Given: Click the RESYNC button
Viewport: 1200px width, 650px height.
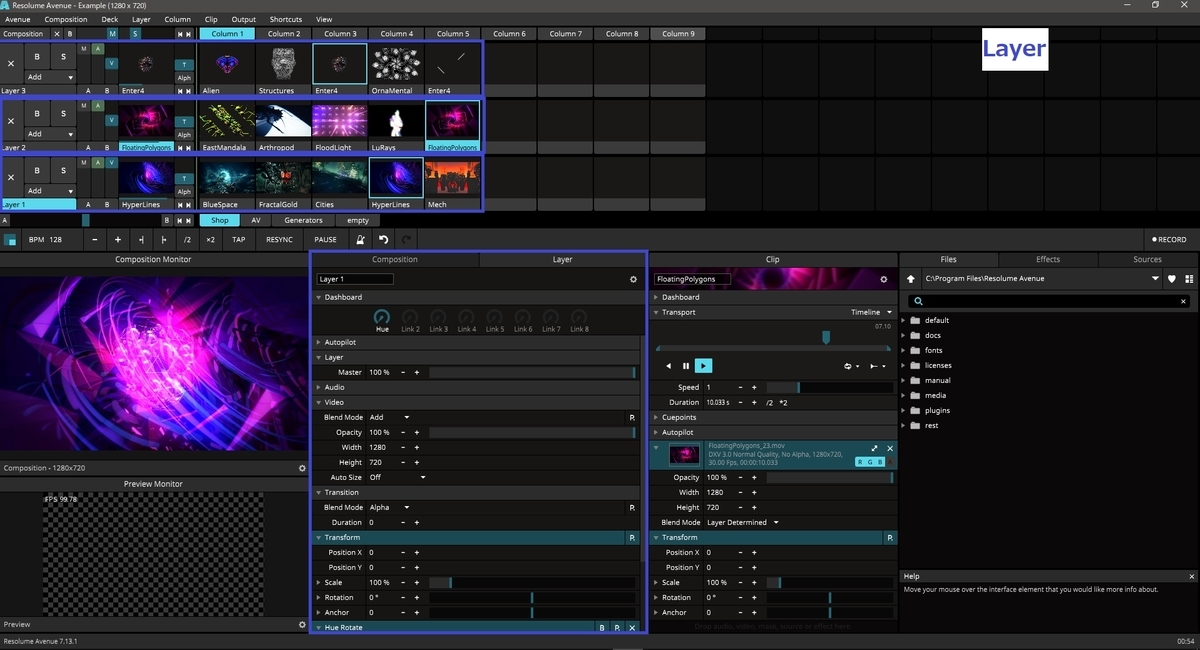Looking at the screenshot, I should pos(280,240).
